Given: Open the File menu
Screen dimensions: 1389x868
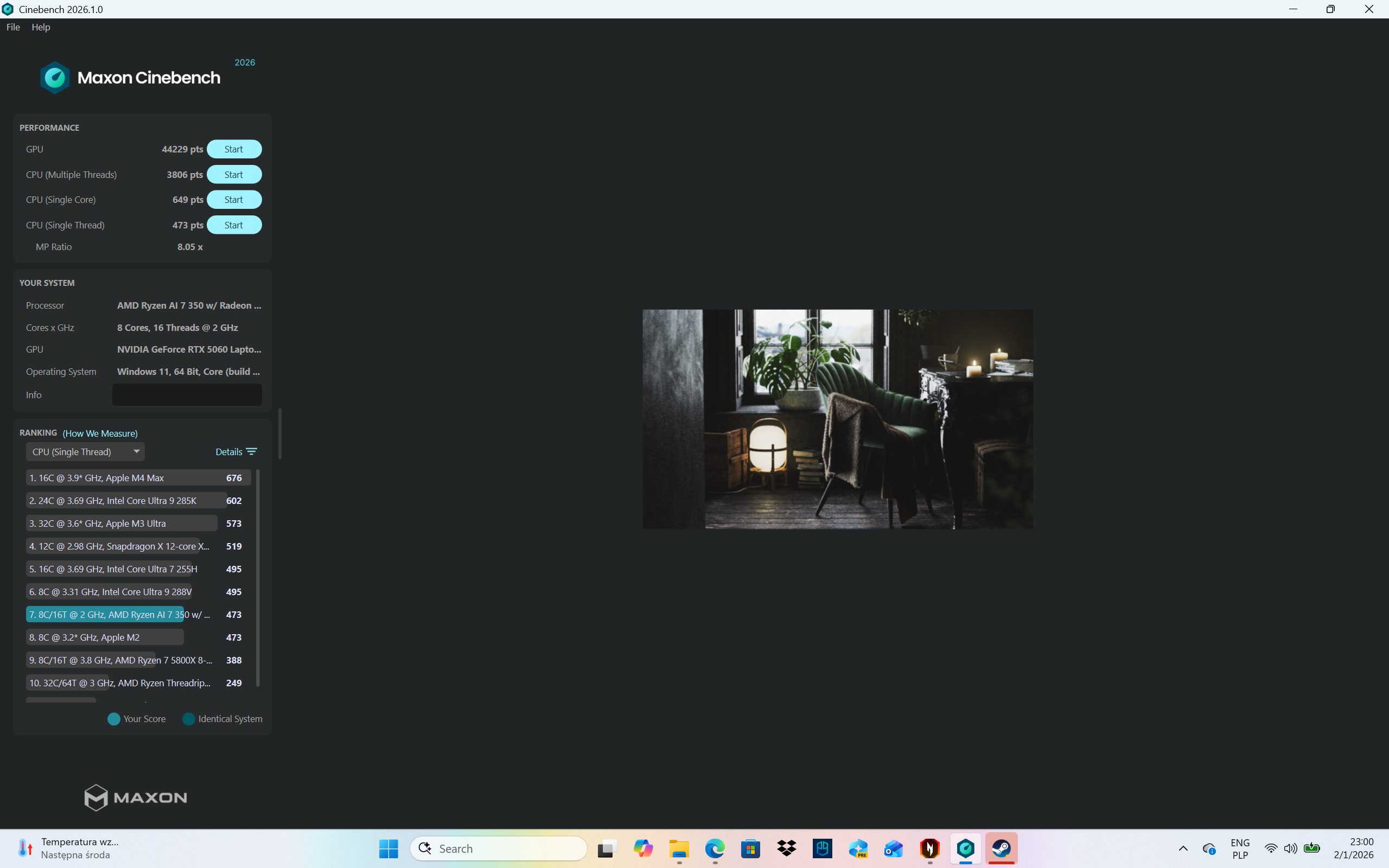Looking at the screenshot, I should pyautogui.click(x=13, y=27).
